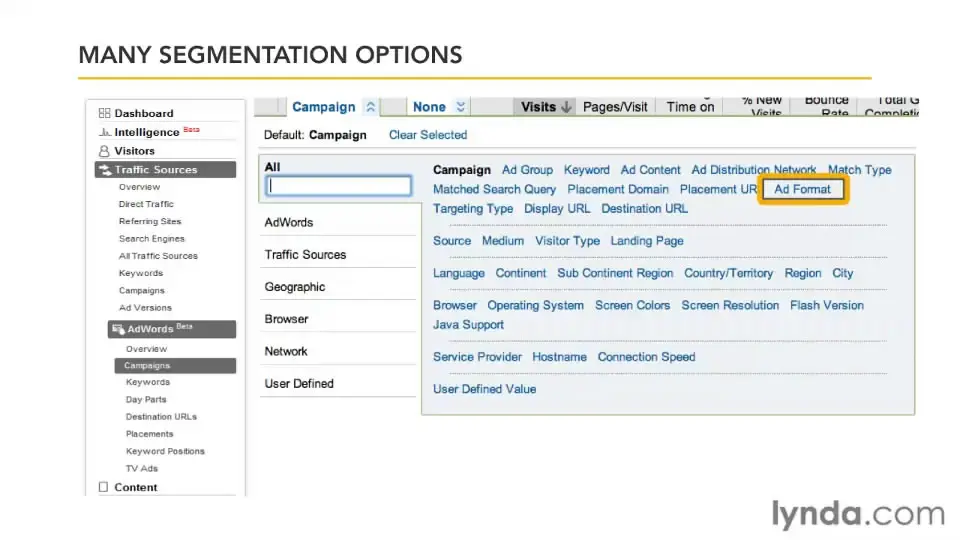The width and height of the screenshot is (960, 540).
Task: Open the Content page icon
Action: tap(103, 487)
